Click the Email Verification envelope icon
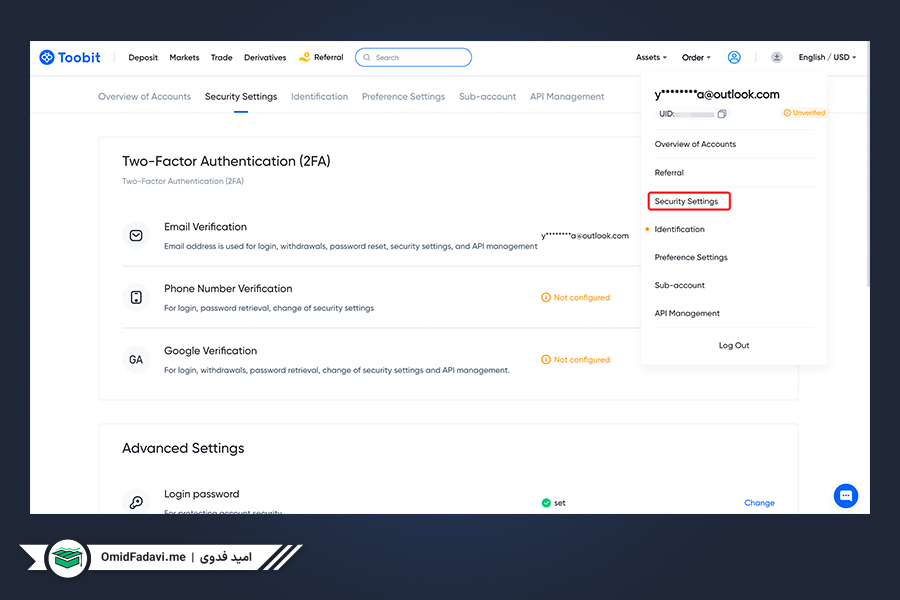Image resolution: width=900 pixels, height=600 pixels. pos(136,235)
